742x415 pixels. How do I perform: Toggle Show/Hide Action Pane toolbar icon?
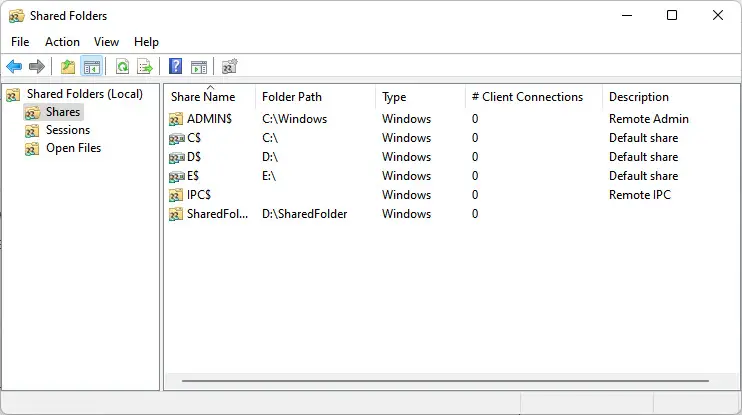point(199,67)
